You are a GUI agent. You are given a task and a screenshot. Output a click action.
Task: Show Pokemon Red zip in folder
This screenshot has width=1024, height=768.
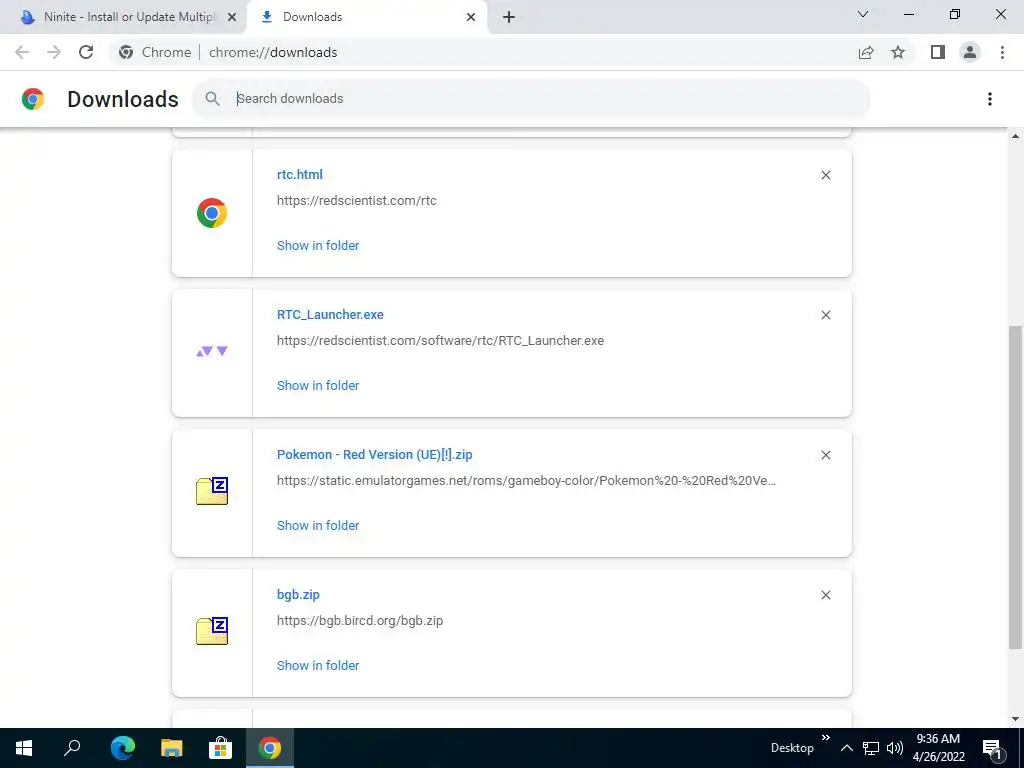click(318, 525)
